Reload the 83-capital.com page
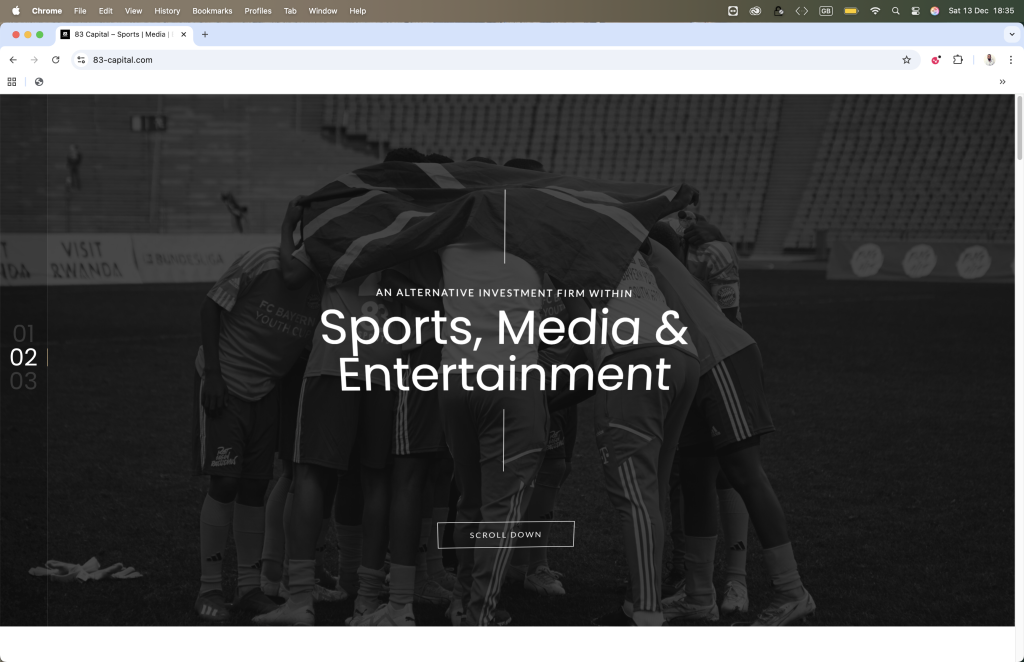This screenshot has width=1024, height=662. tap(56, 60)
